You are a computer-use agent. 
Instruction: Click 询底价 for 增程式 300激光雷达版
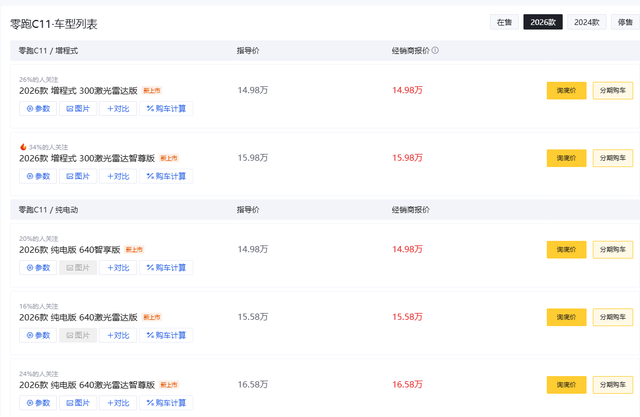pos(567,91)
